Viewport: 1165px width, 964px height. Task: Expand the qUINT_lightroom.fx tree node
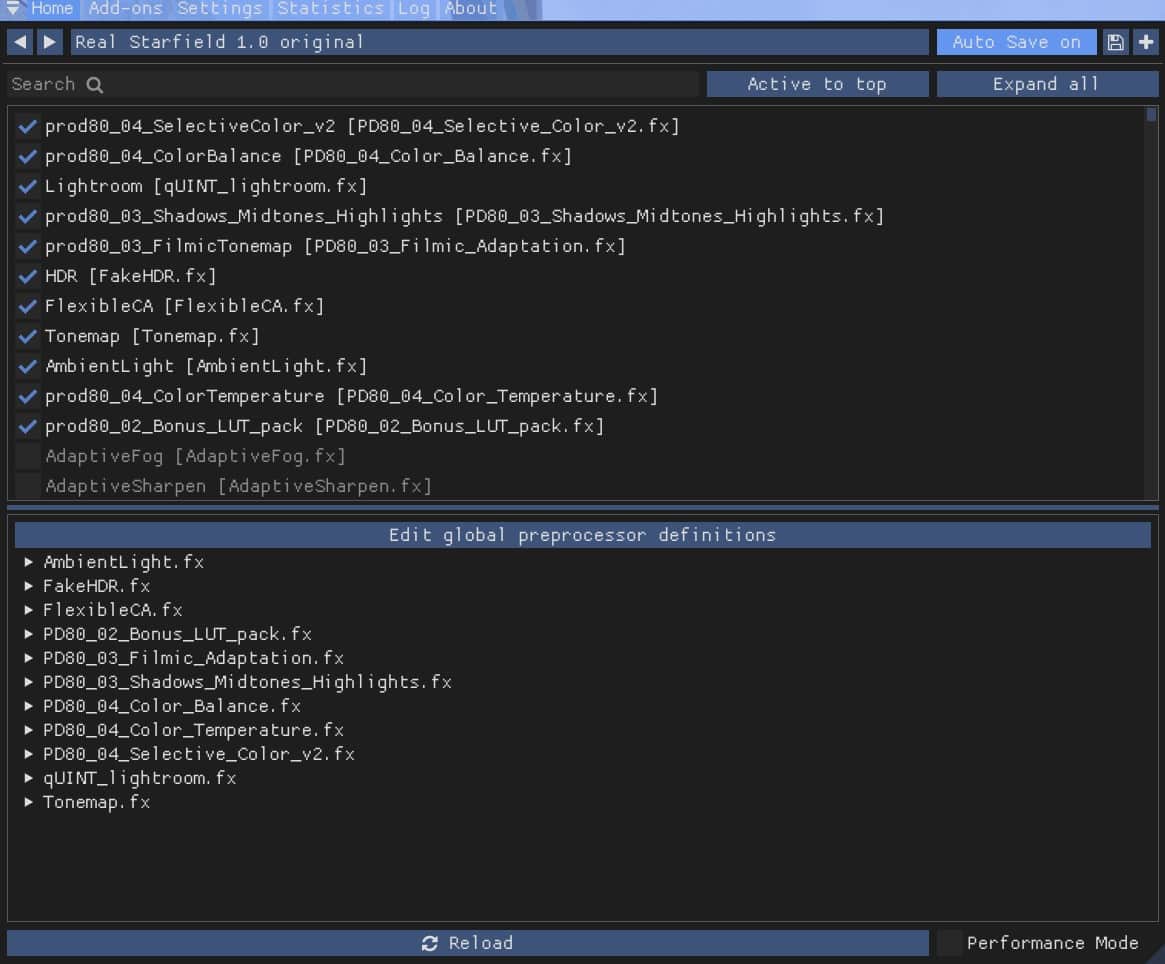(29, 778)
